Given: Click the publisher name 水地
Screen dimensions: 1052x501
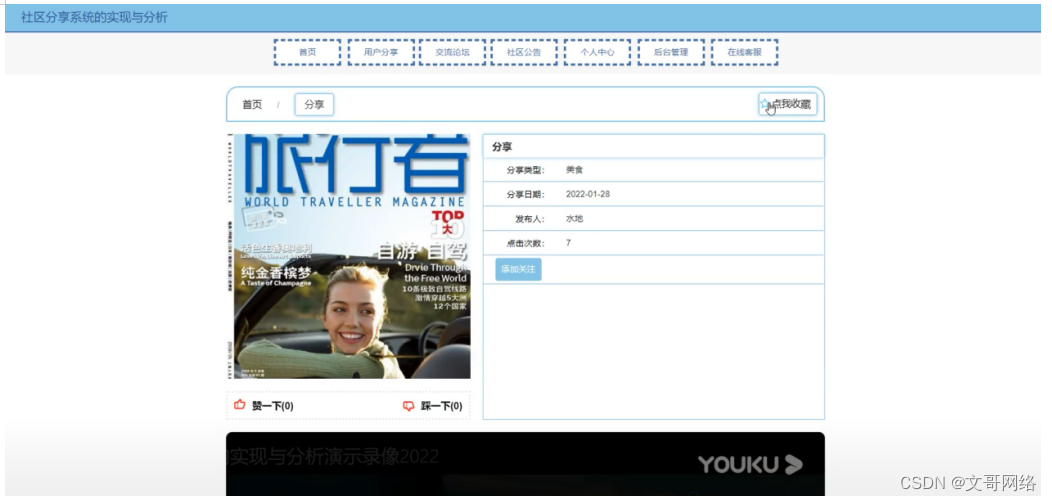Looking at the screenshot, I should coord(574,219).
